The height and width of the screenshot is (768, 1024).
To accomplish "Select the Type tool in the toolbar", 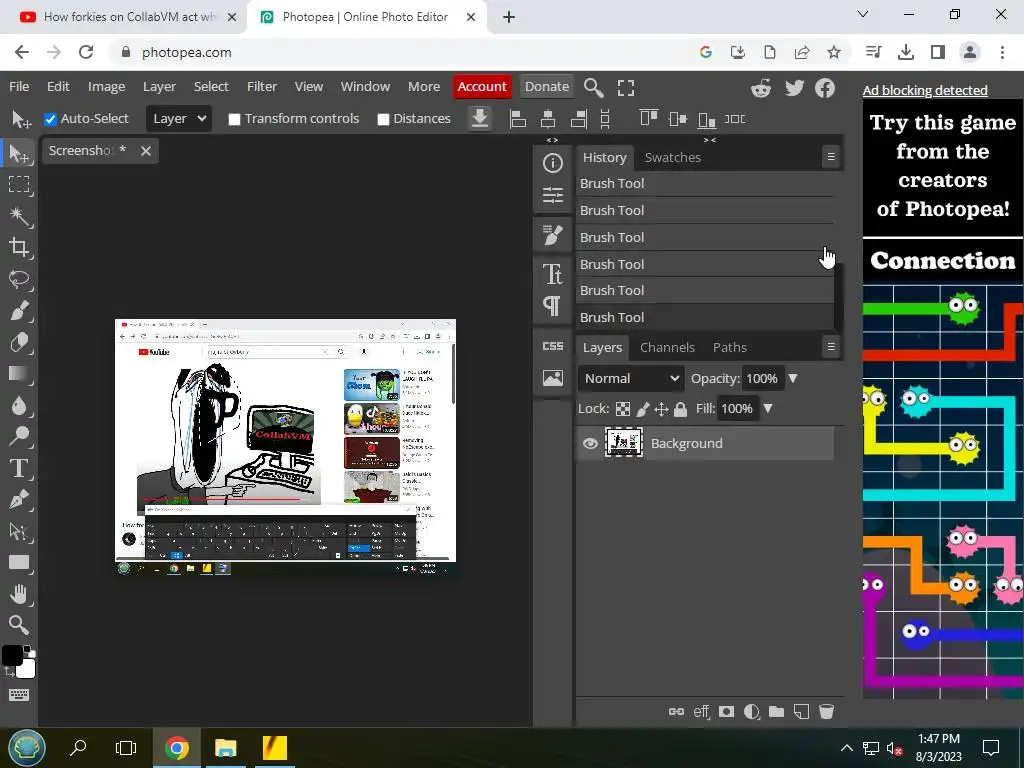I will click(19, 468).
